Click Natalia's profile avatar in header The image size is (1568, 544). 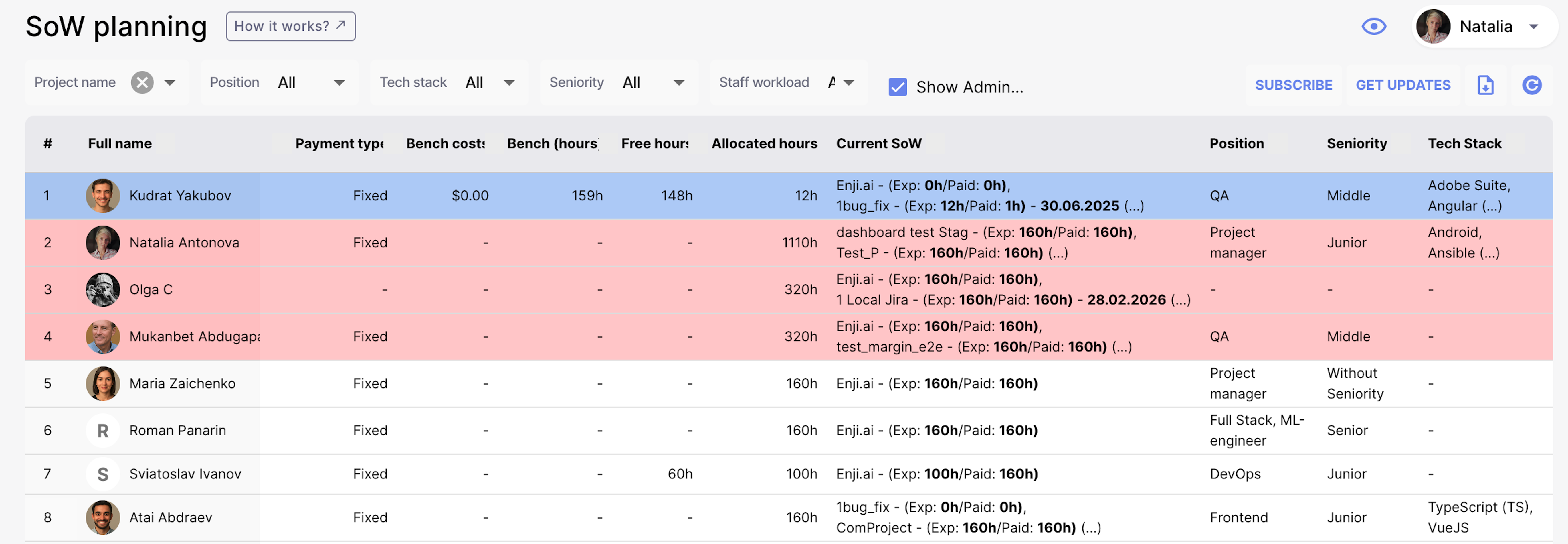pos(1433,26)
